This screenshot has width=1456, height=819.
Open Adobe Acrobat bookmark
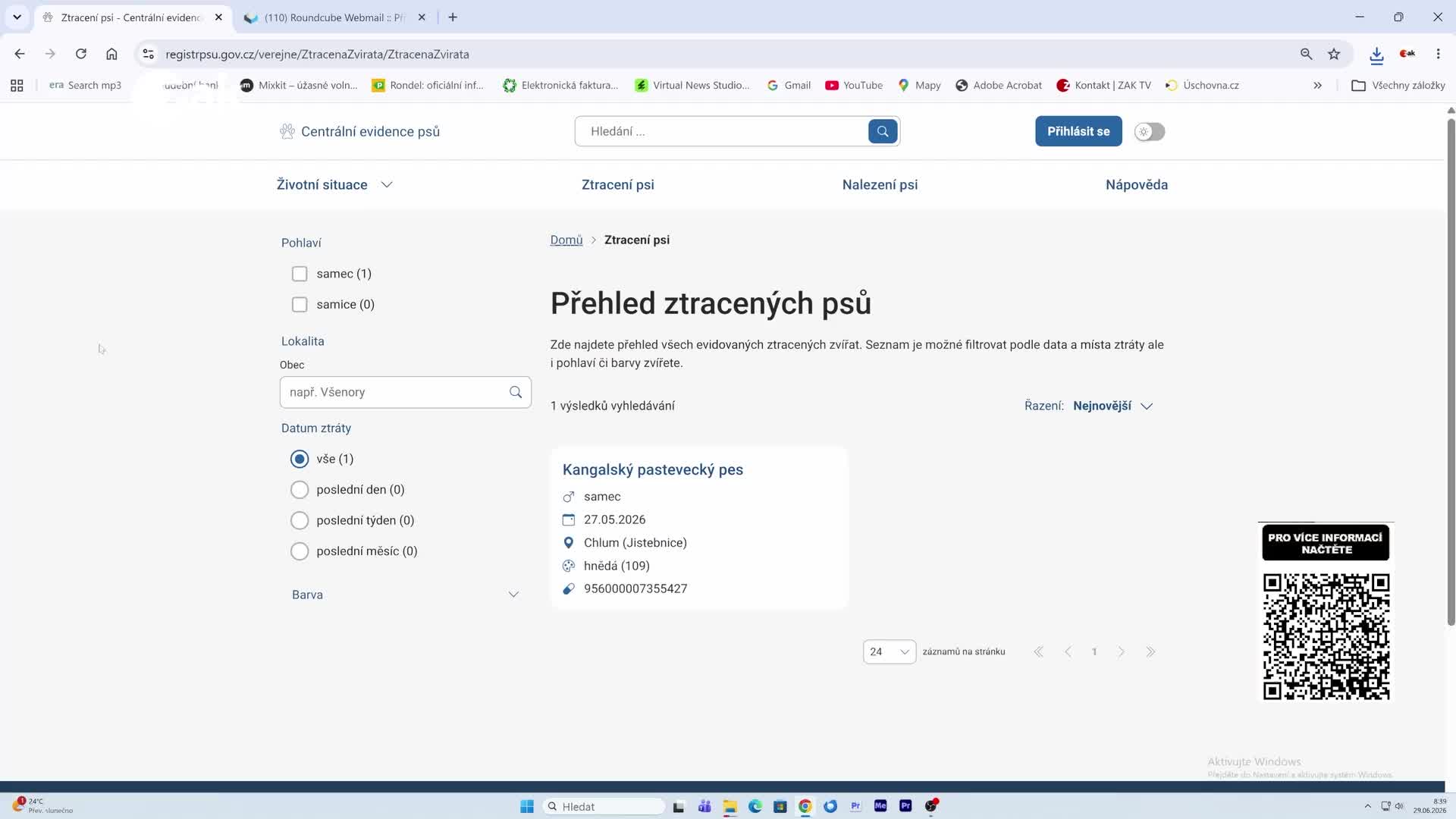(x=999, y=86)
